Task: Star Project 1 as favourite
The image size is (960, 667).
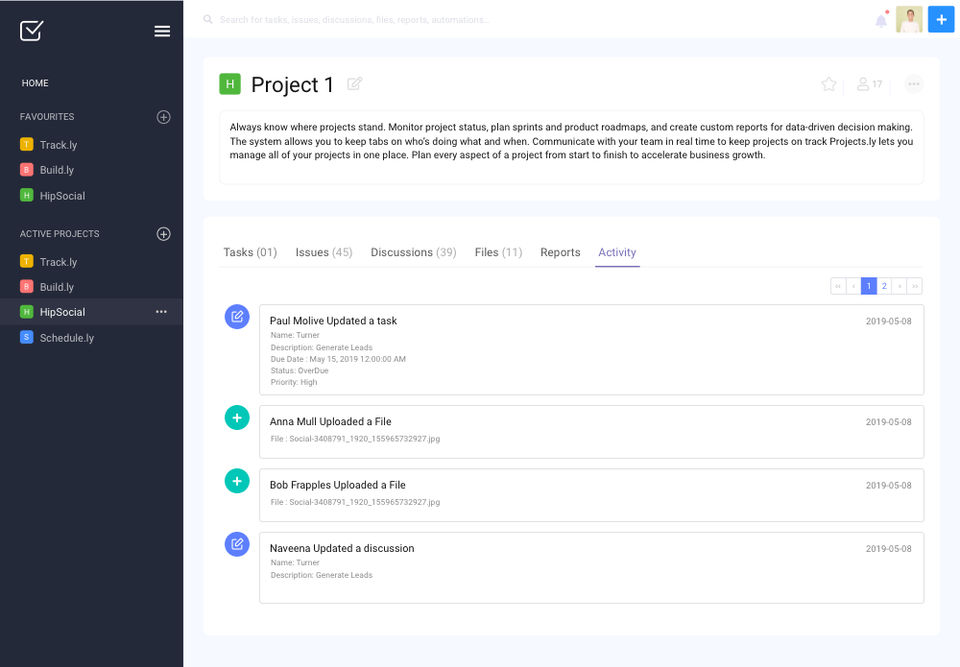Action: 828,84
